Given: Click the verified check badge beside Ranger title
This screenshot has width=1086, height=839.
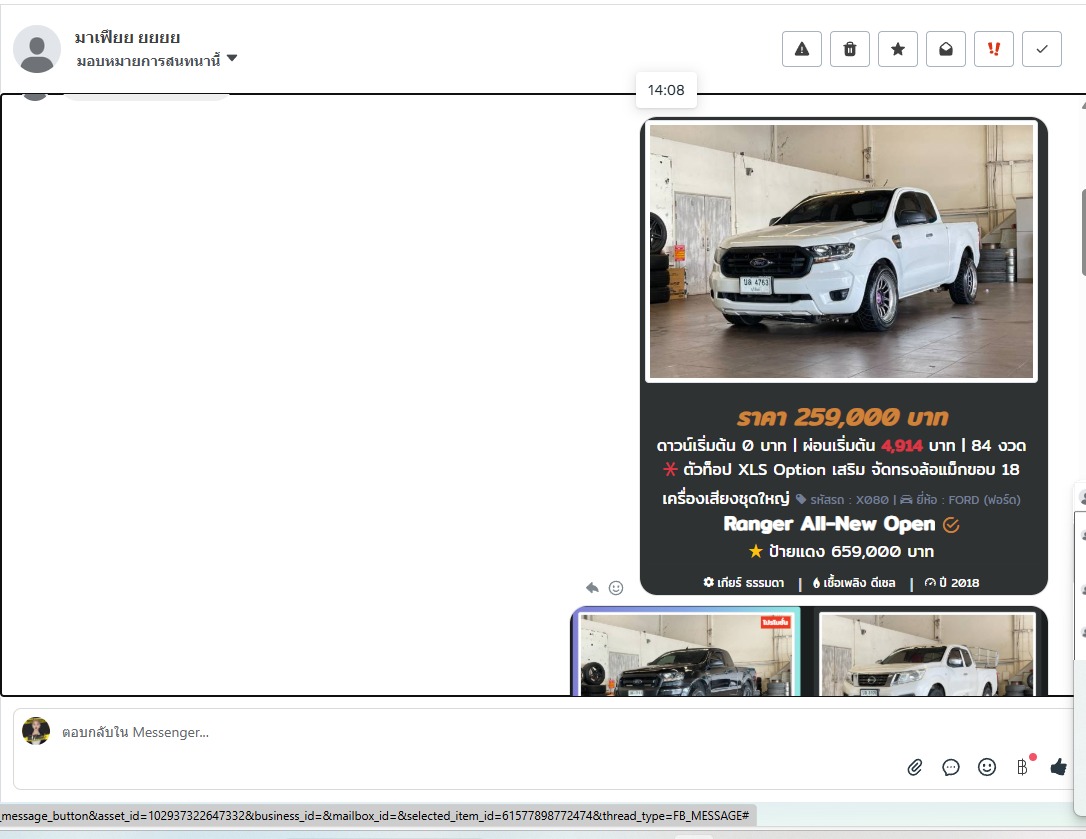Looking at the screenshot, I should (x=951, y=525).
